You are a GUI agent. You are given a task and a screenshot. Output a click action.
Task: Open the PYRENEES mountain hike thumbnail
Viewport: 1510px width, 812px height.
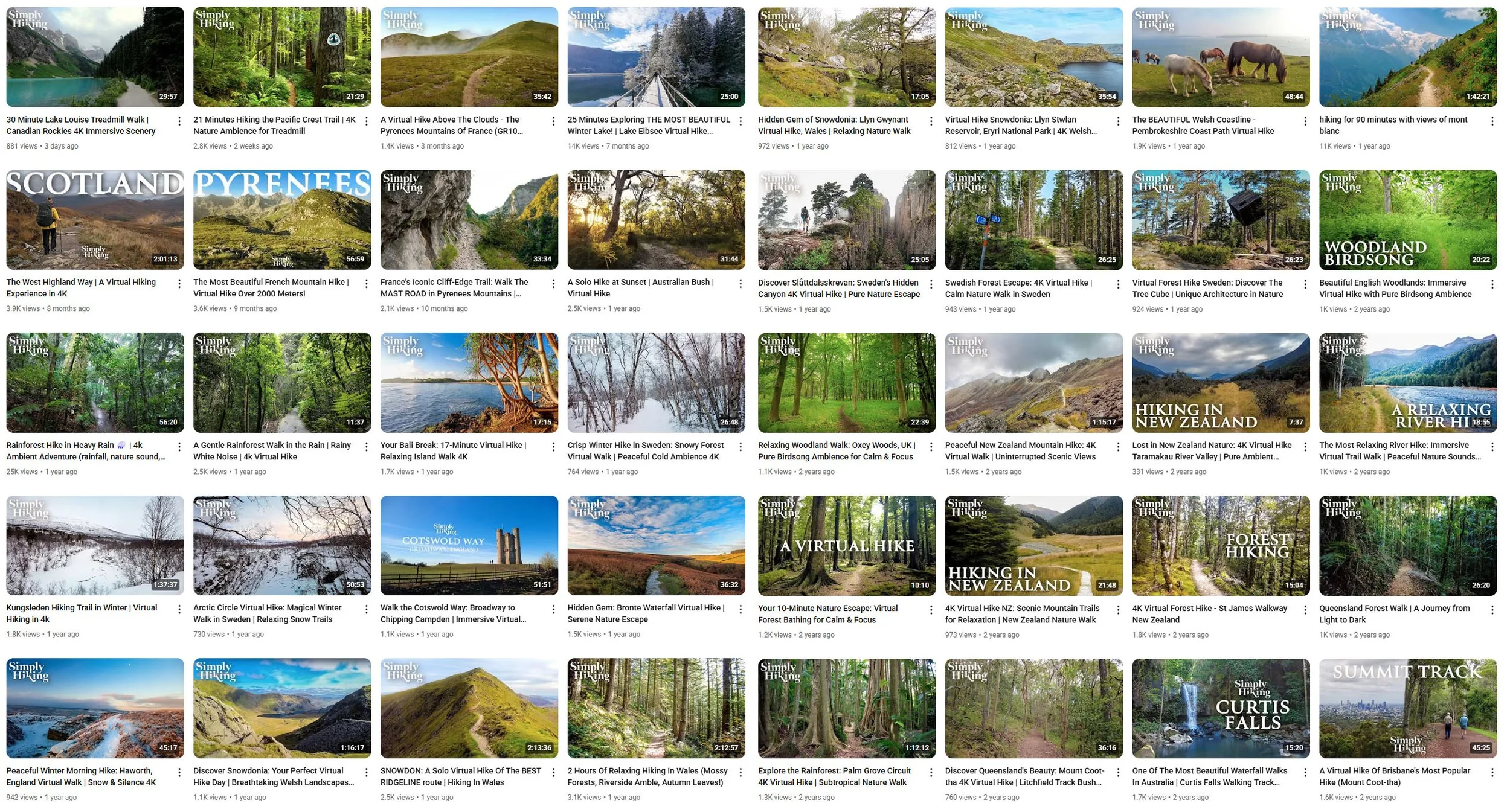282,220
